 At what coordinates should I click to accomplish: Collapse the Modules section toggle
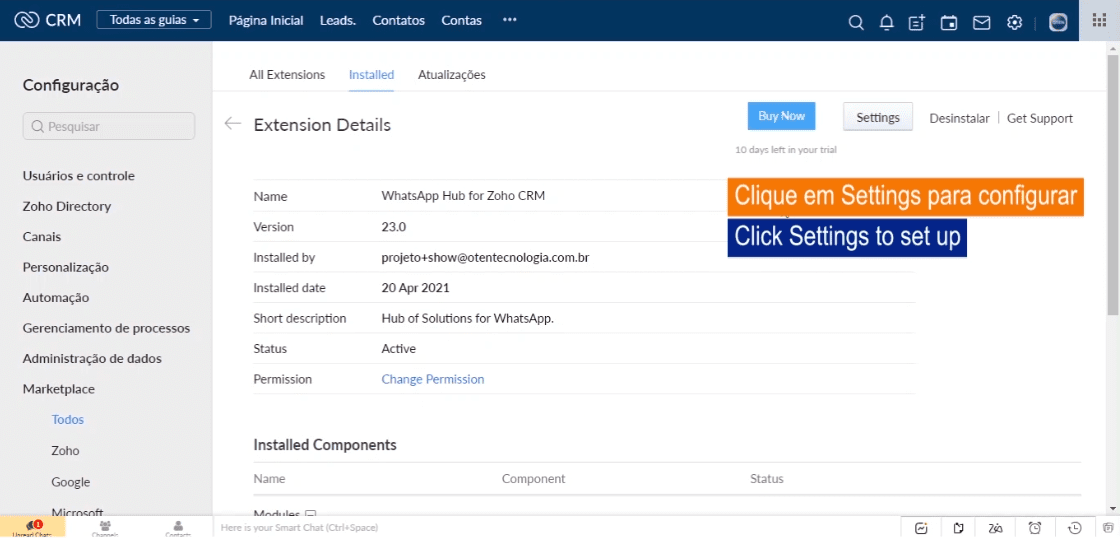pos(310,514)
